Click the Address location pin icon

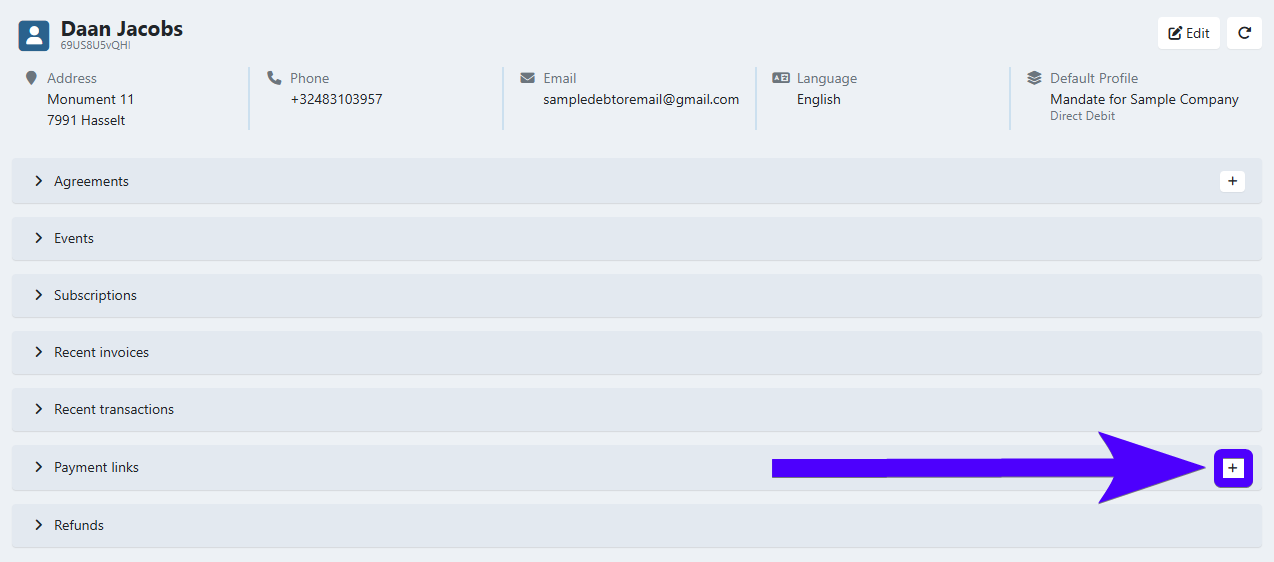coord(31,78)
